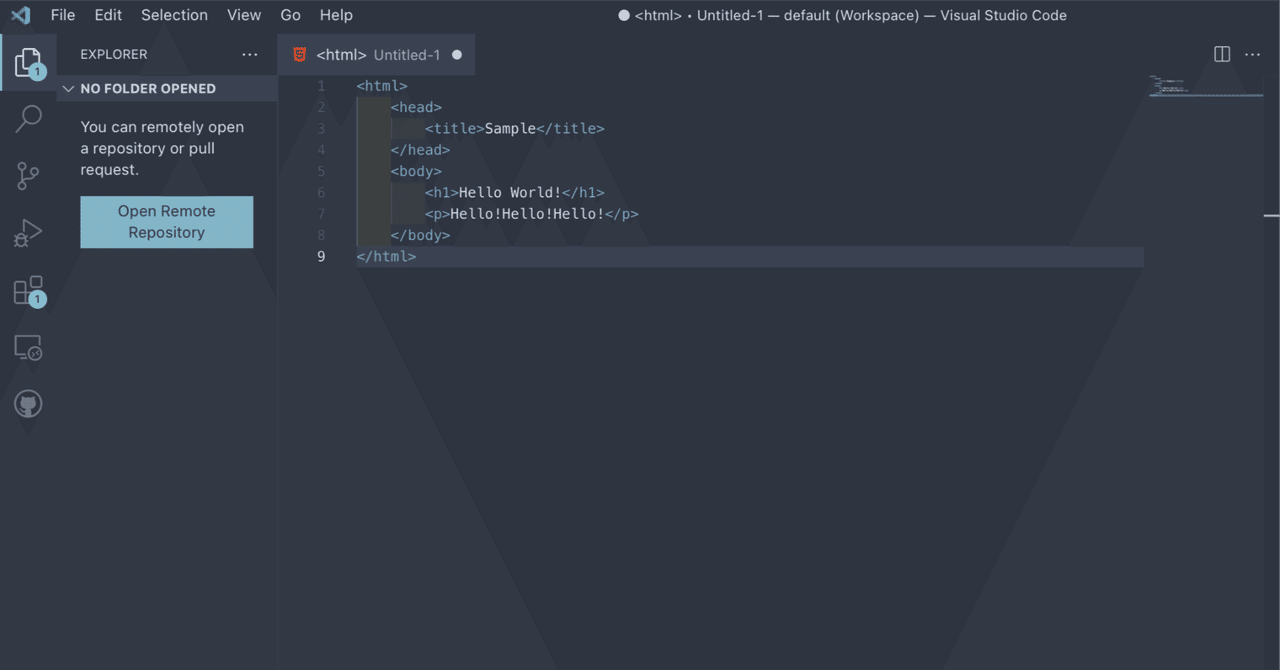Viewport: 1280px width, 670px height.
Task: Open Explorer's Views and More Actions menu
Action: (x=250, y=54)
